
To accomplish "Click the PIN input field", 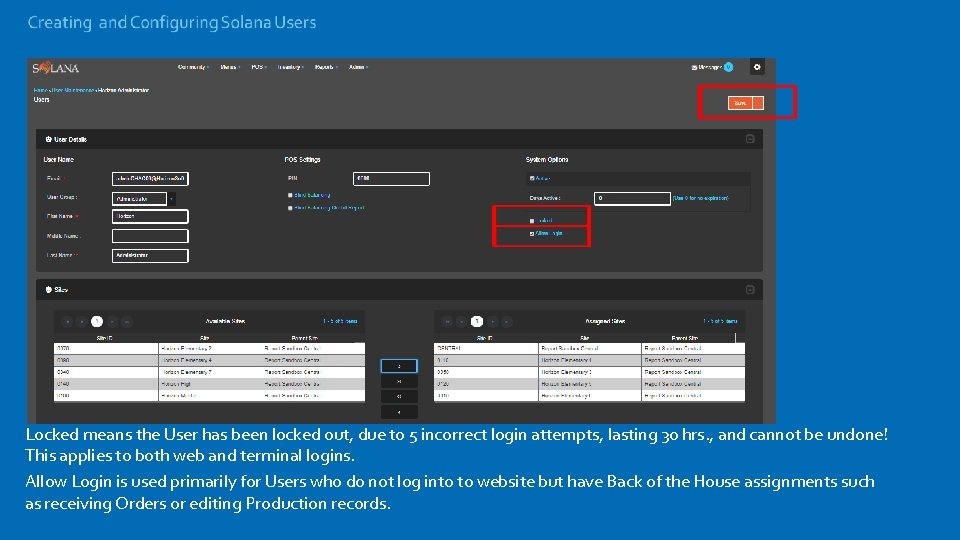I will pyautogui.click(x=391, y=179).
